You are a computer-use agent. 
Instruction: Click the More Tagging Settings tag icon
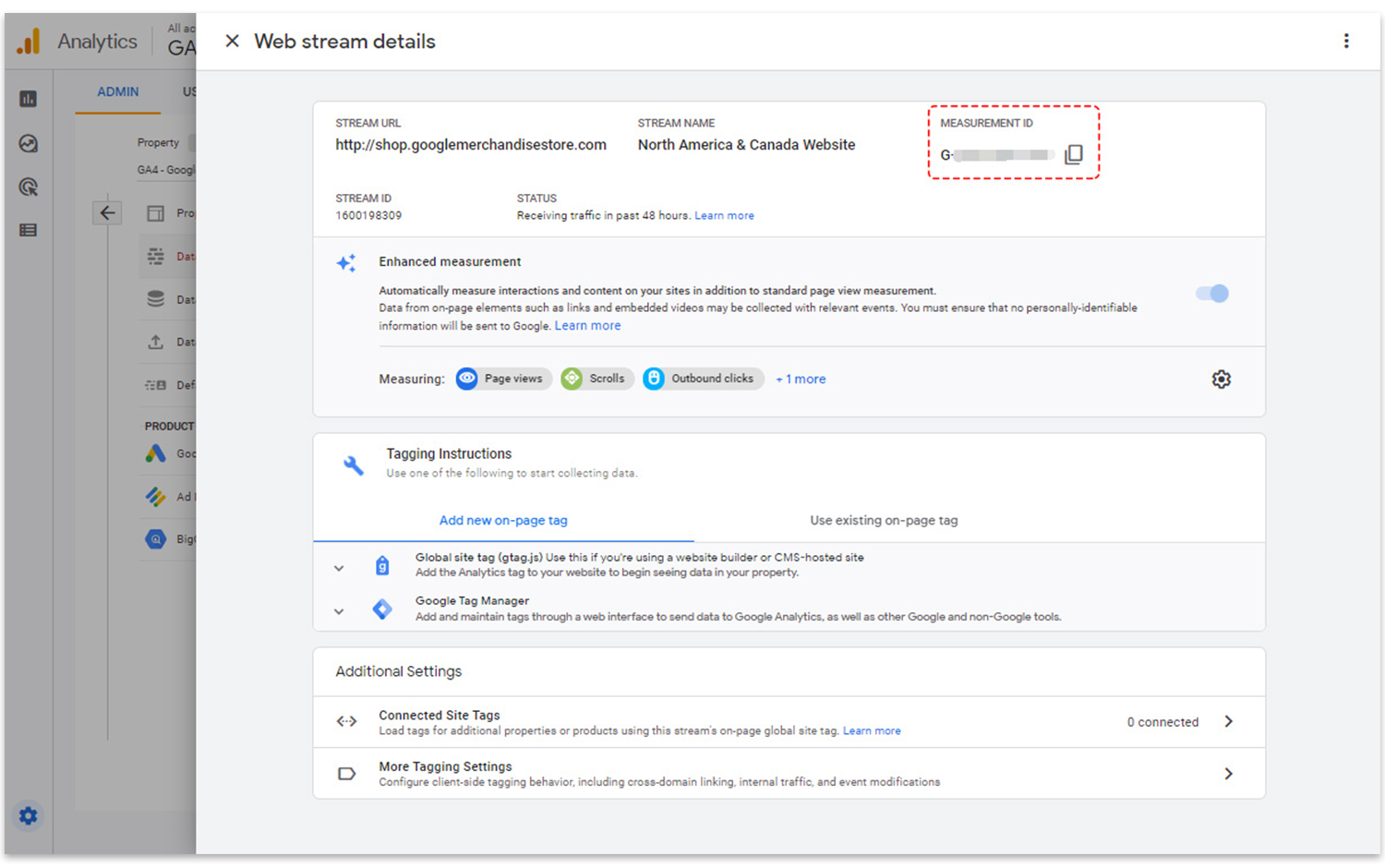[x=346, y=774]
